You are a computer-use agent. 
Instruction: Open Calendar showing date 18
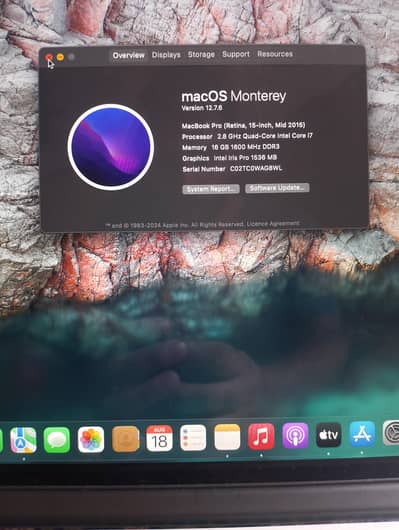(159, 438)
